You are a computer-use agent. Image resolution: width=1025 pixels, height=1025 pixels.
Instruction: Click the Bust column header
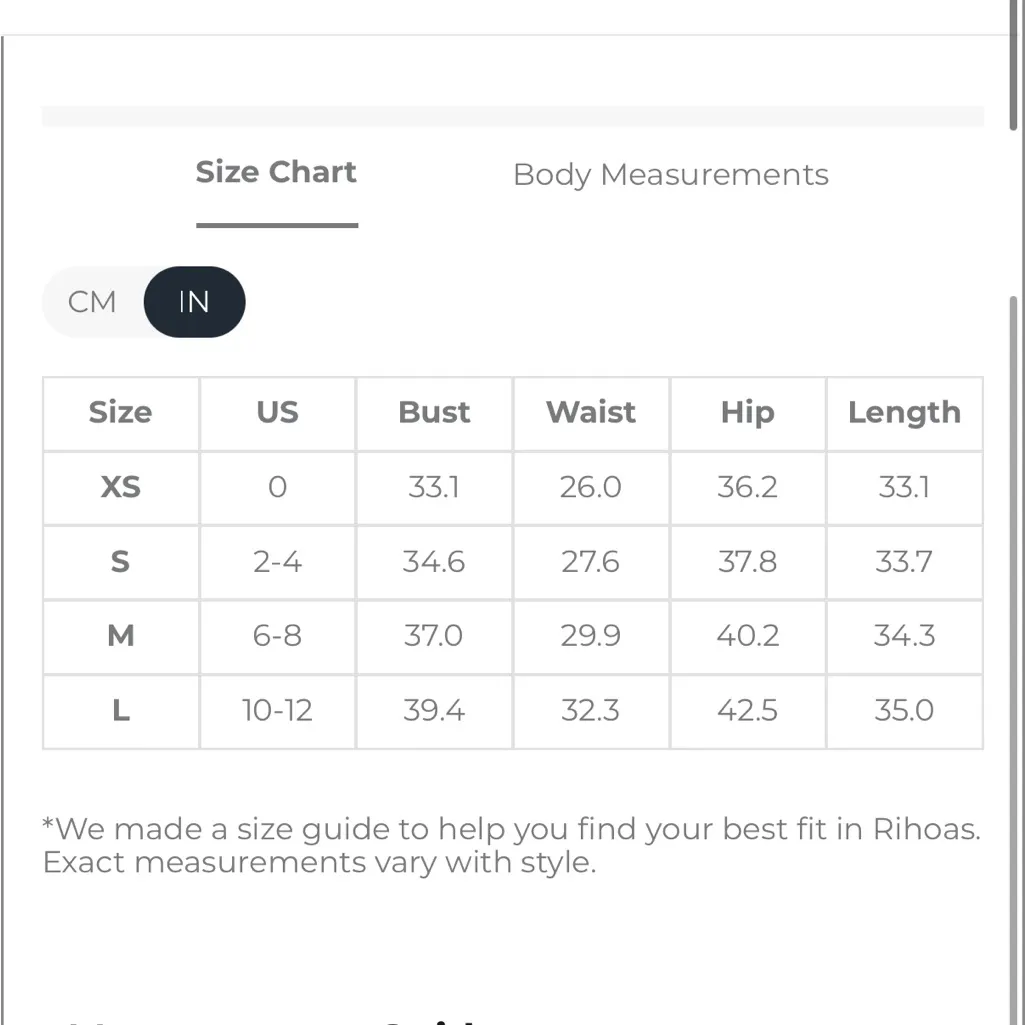434,413
